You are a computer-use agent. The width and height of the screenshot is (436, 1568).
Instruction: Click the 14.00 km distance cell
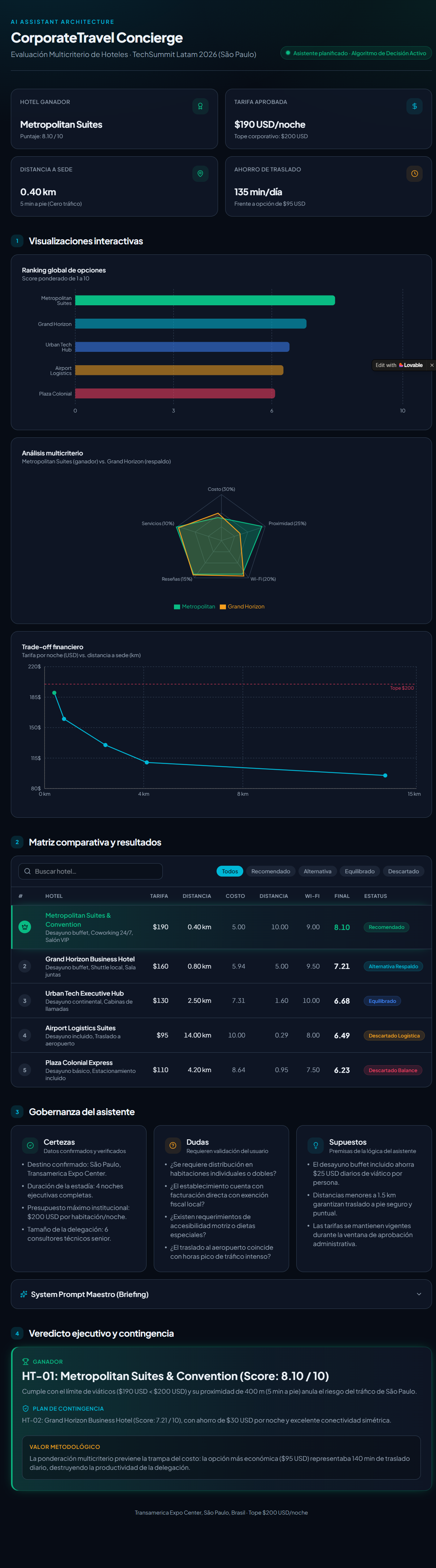pyautogui.click(x=198, y=1035)
